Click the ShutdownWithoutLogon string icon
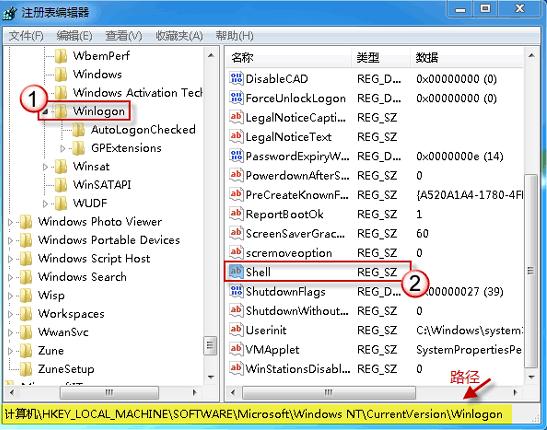This screenshot has width=547, height=430. click(236, 310)
